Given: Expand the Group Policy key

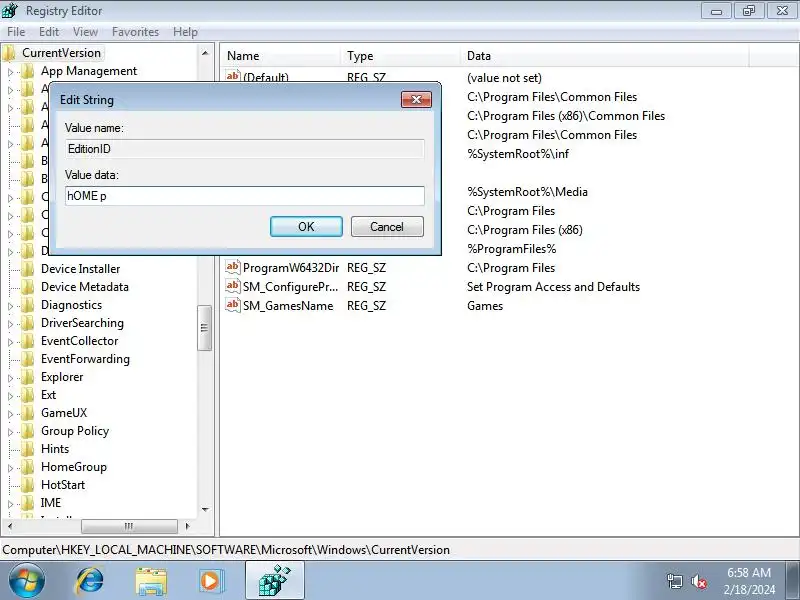Looking at the screenshot, I should tap(10, 432).
